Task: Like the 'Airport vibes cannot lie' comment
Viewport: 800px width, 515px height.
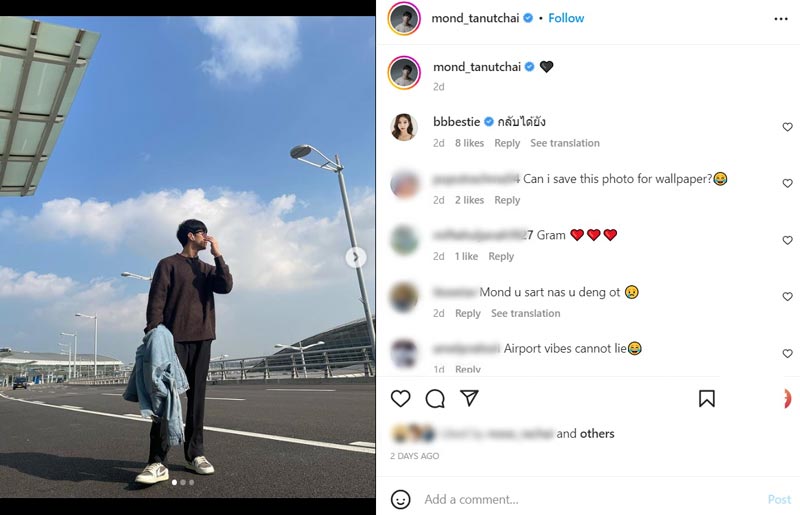Action: pyautogui.click(x=787, y=354)
